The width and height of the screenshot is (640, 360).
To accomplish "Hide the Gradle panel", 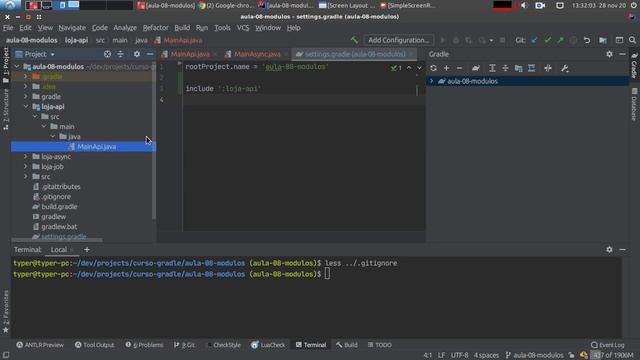I will pos(622,54).
